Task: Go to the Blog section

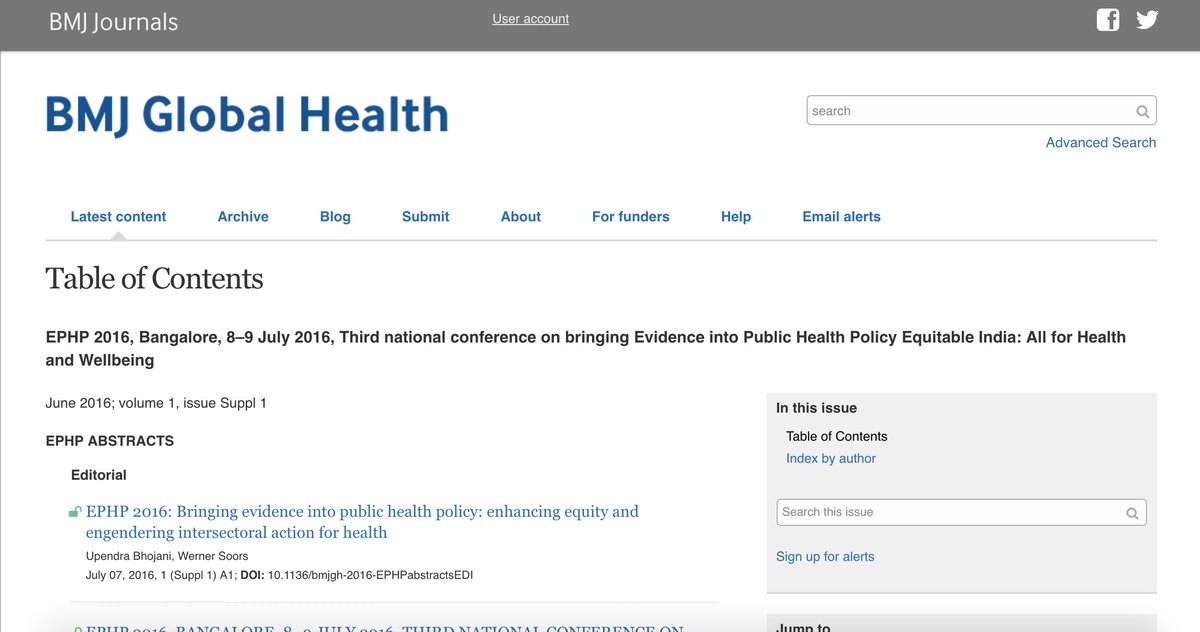Action: [335, 216]
